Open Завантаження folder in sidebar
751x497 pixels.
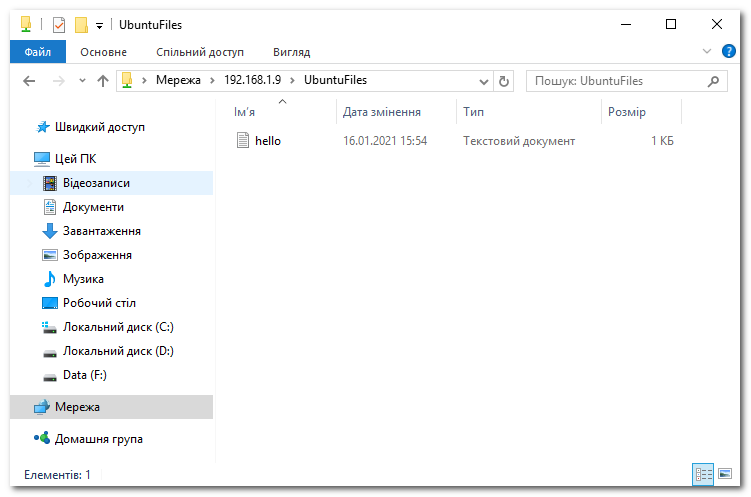101,231
